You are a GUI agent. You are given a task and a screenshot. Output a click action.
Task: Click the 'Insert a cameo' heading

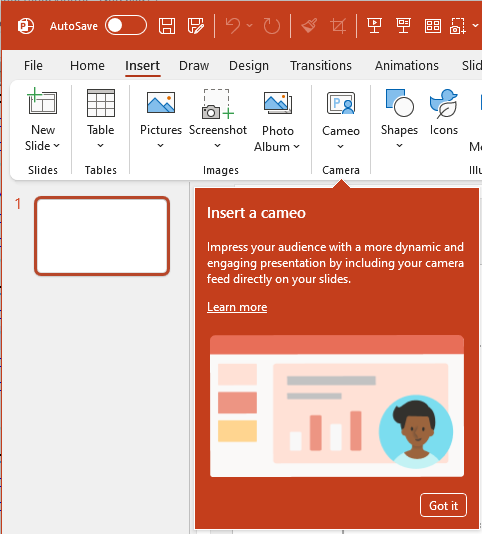(x=256, y=213)
